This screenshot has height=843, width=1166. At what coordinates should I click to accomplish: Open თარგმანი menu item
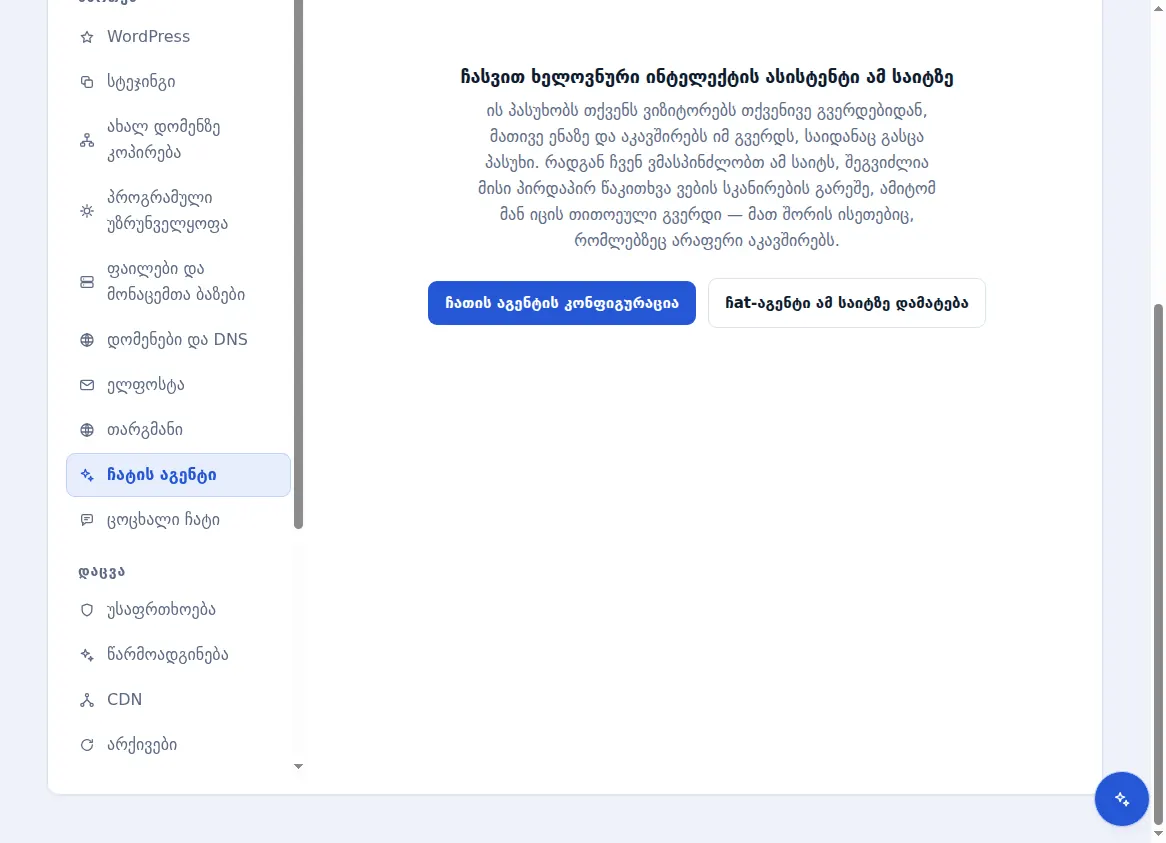tap(178, 430)
